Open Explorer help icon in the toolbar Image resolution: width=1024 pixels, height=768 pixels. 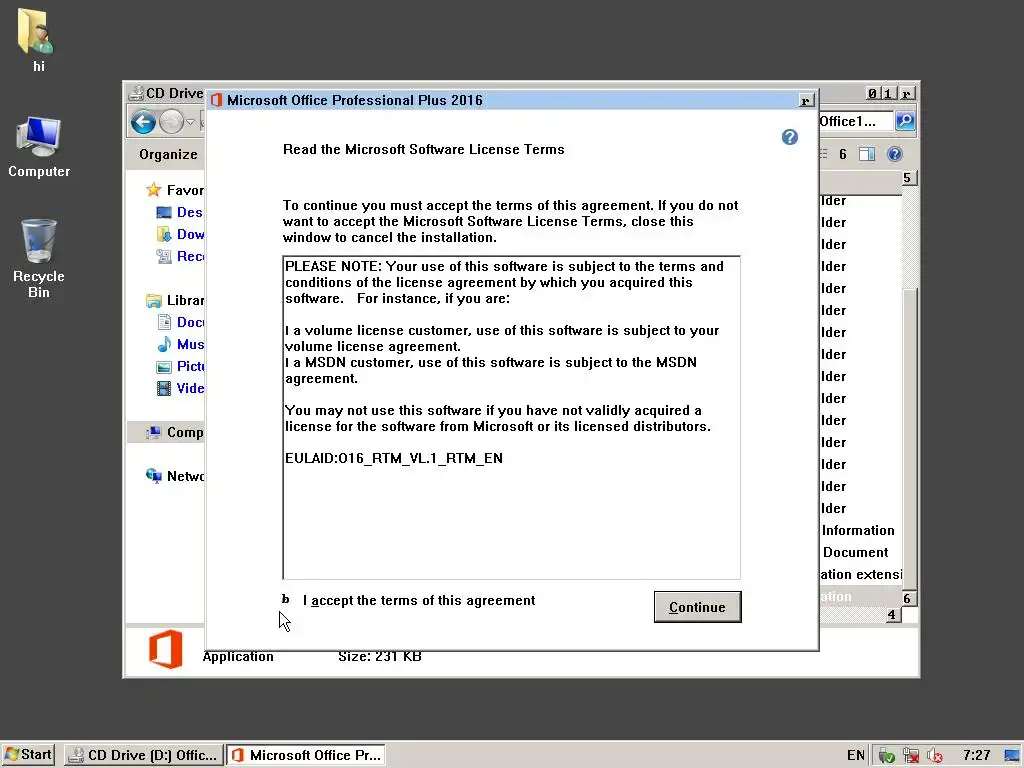(x=895, y=154)
